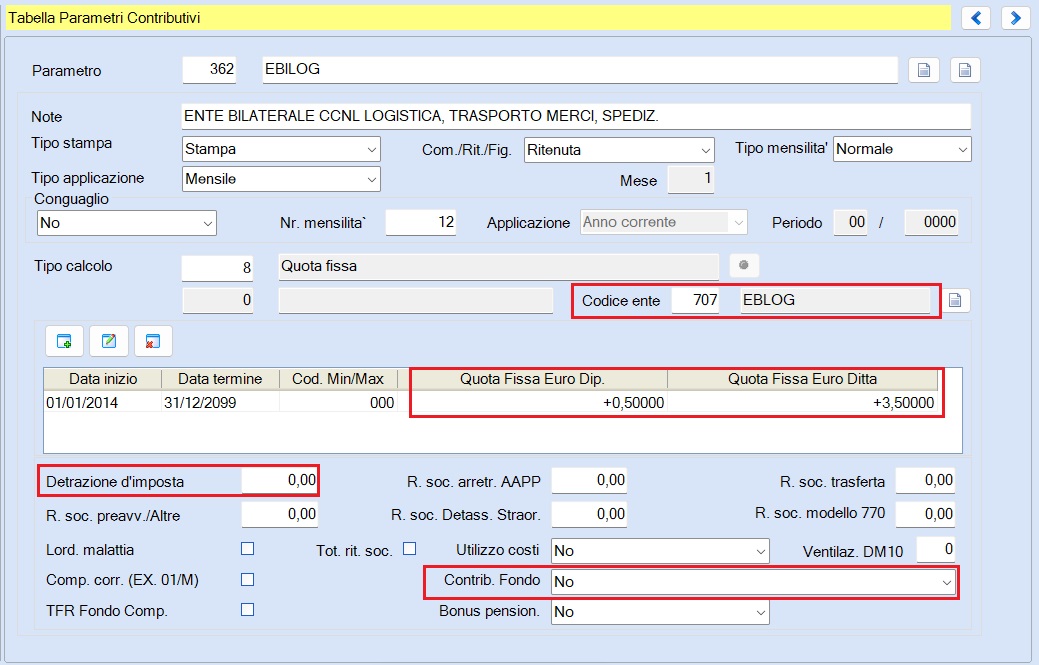Click the Quota Fissa Euro Ditta header
Viewport: 1039px width, 665px height.
pos(802,379)
